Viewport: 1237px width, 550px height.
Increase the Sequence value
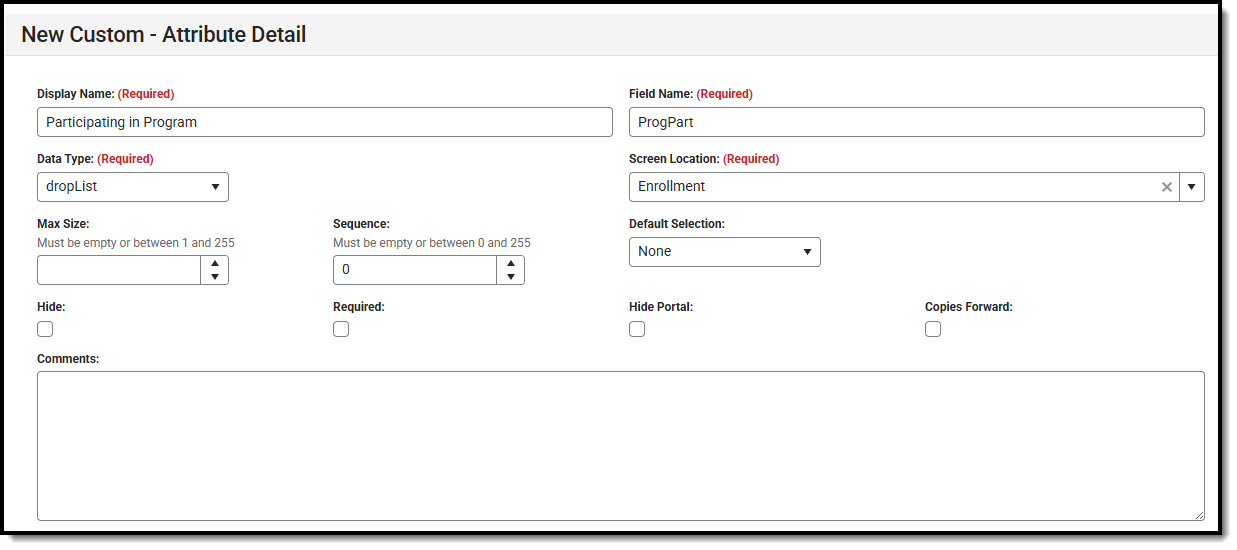[511, 263]
